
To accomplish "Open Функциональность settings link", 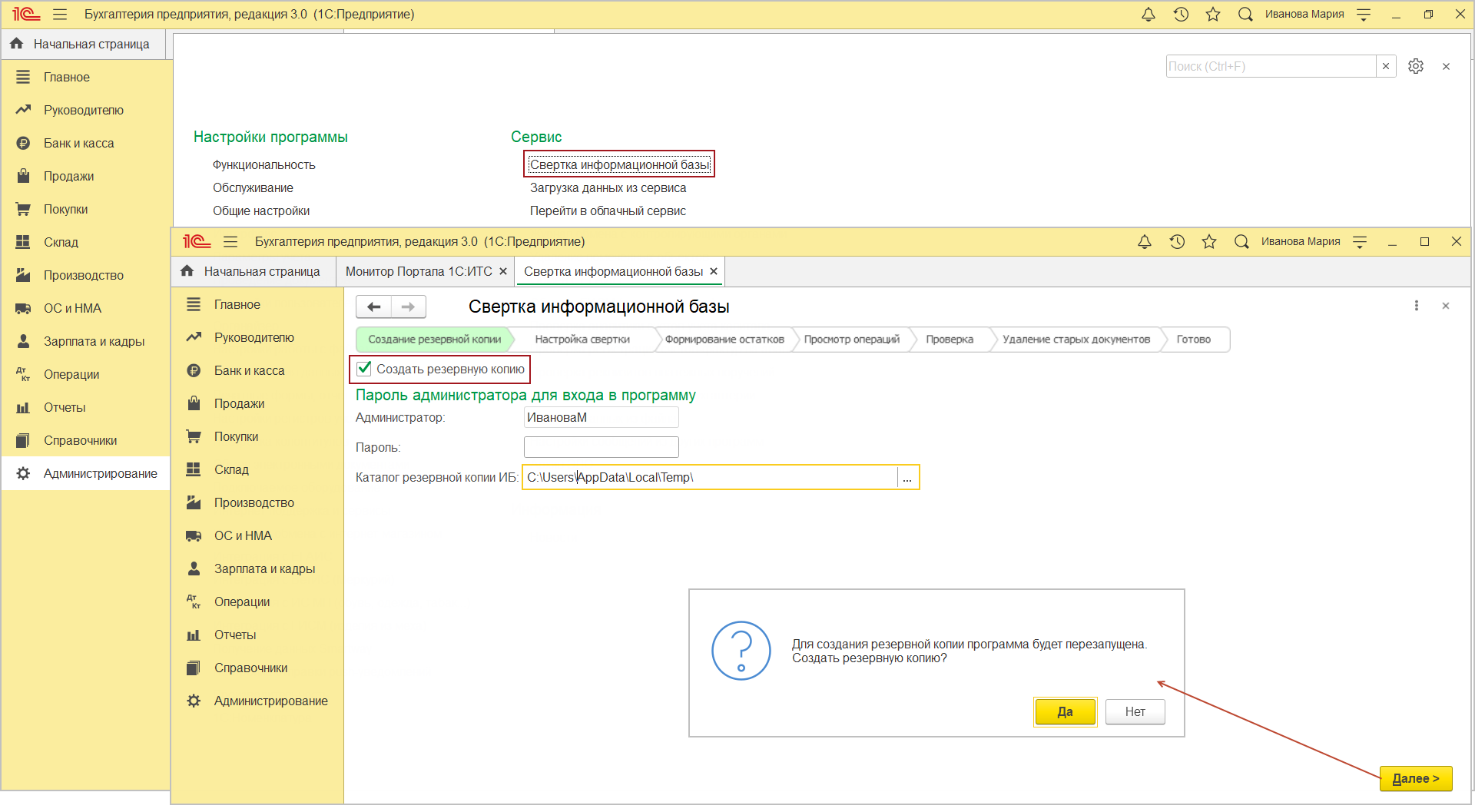I will [x=264, y=164].
